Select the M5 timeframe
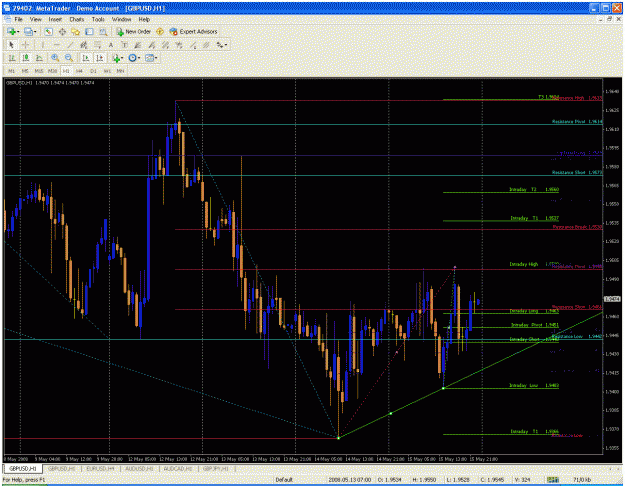The height and width of the screenshot is (486, 625). coord(25,71)
